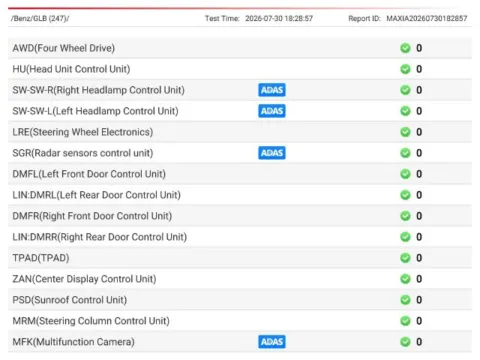
Task: Click the ADAS badge for Right Headlamp
Action: point(272,90)
